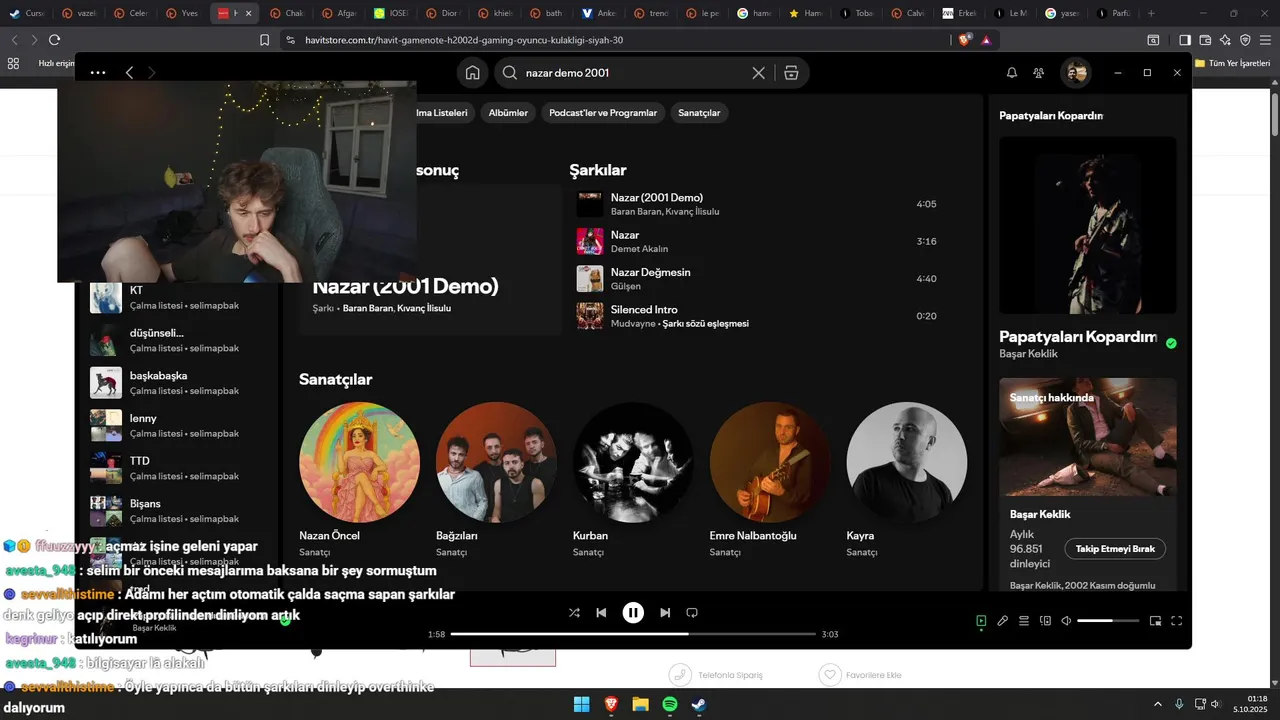The image size is (1280, 720).
Task: Open the friend activity icon
Action: point(1039,73)
